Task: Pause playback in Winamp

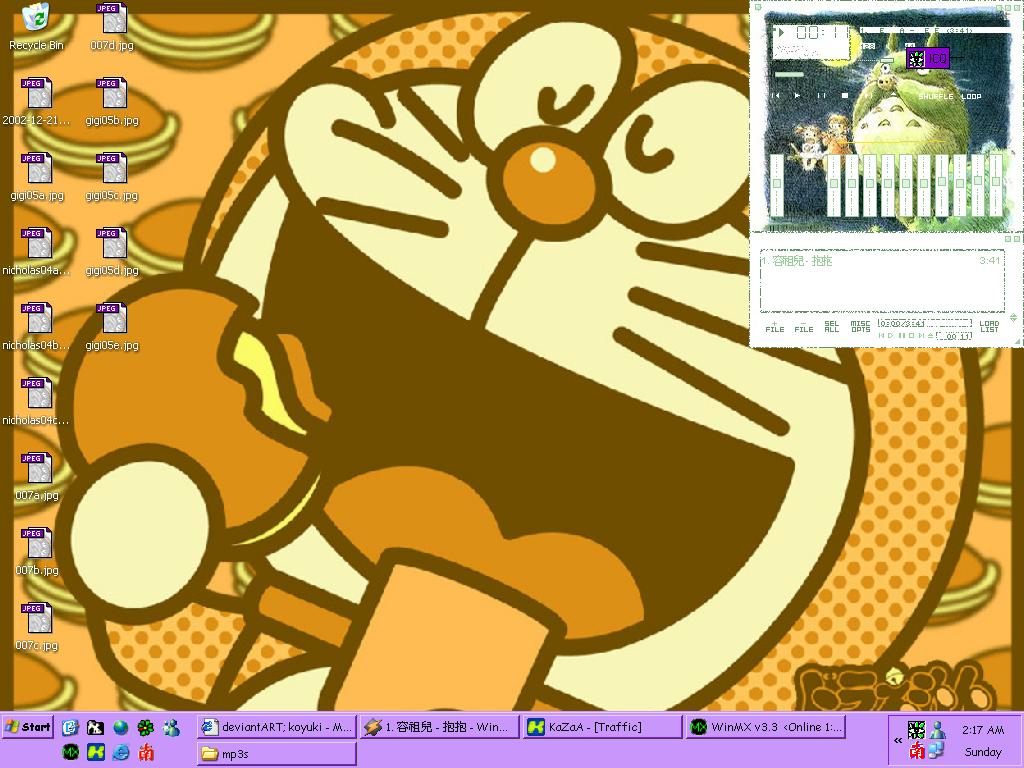Action: pos(822,95)
